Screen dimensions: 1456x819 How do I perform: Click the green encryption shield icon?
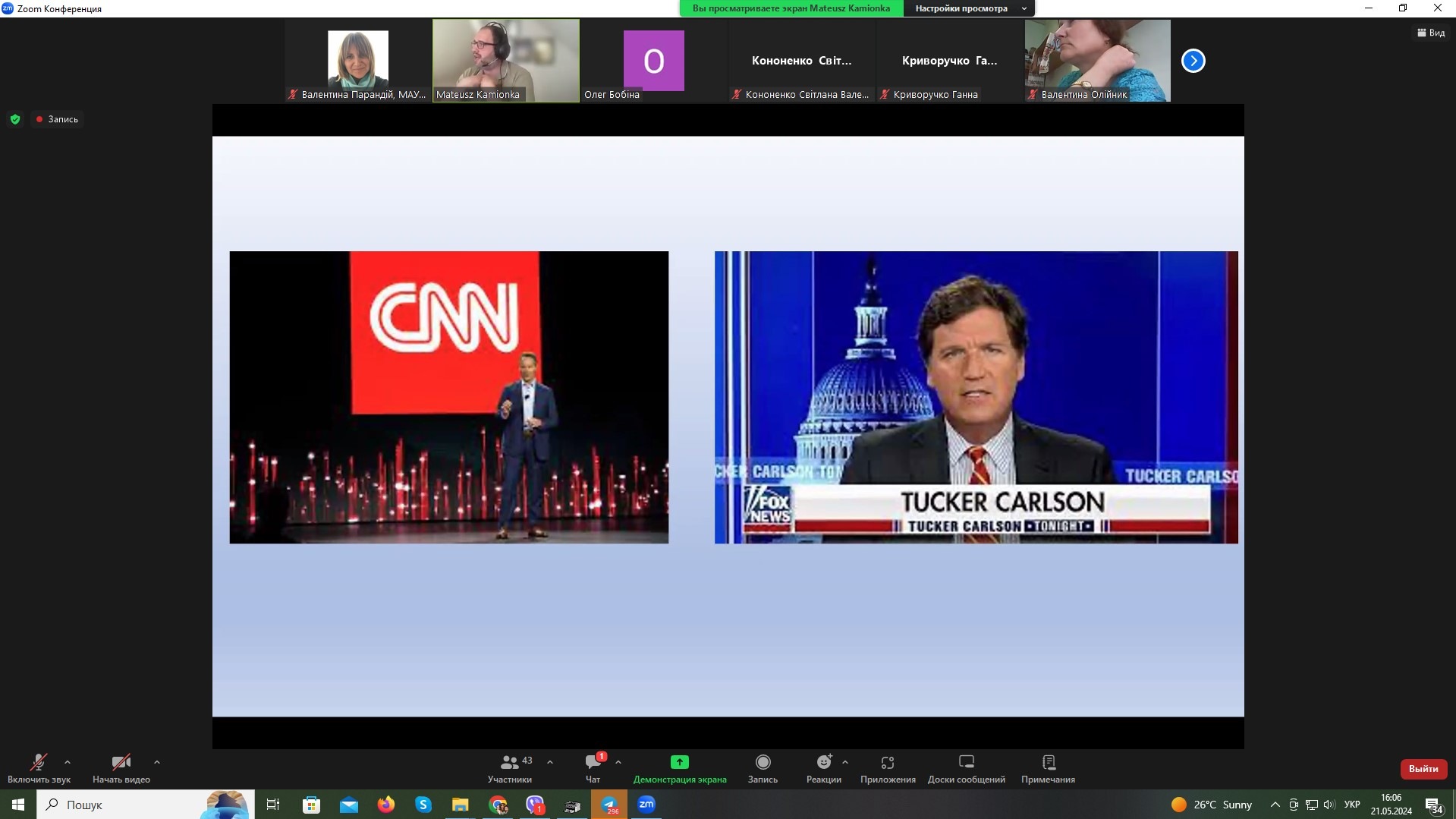coord(15,119)
